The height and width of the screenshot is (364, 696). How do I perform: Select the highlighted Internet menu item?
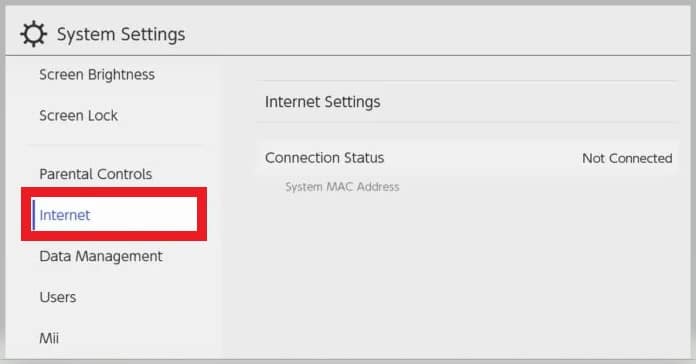[114, 214]
